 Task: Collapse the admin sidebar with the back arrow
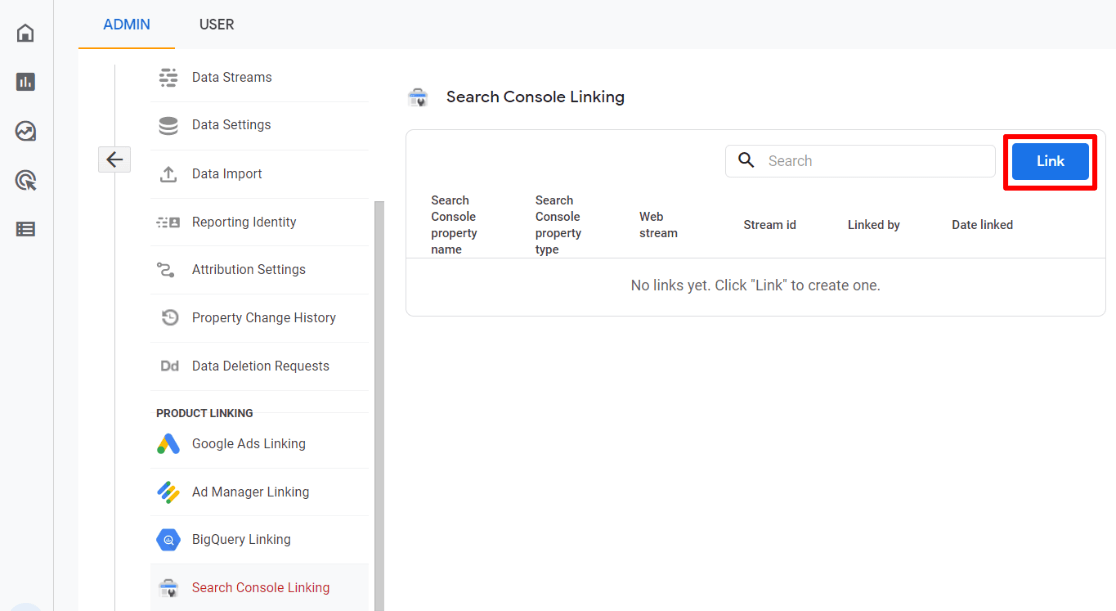pos(114,159)
